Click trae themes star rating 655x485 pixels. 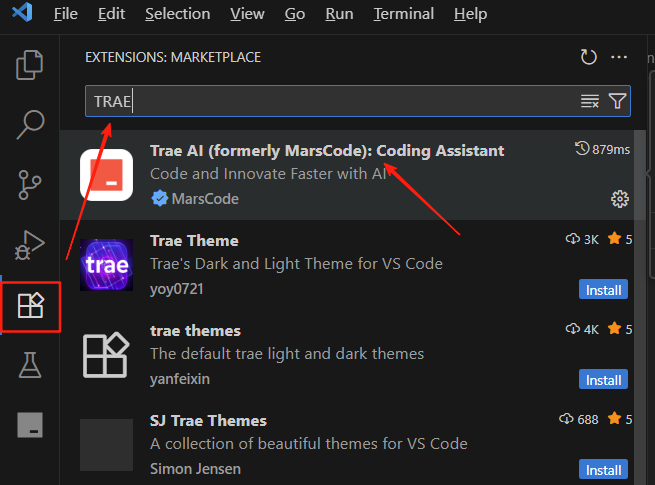click(619, 329)
